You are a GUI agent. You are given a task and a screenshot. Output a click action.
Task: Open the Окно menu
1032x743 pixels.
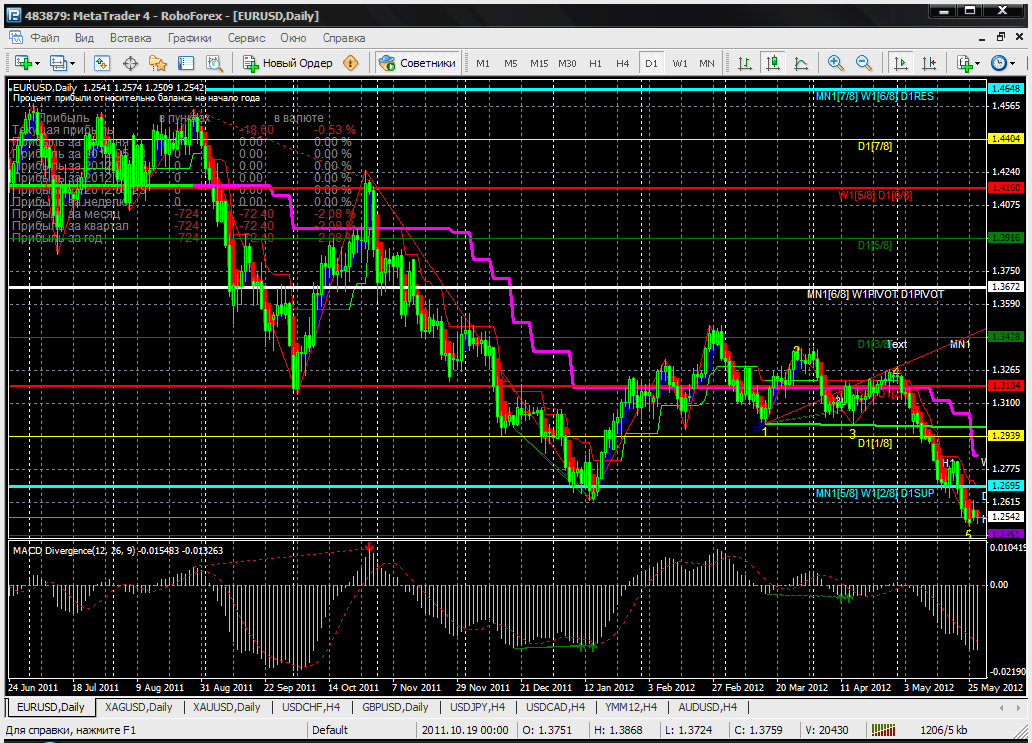pos(293,38)
